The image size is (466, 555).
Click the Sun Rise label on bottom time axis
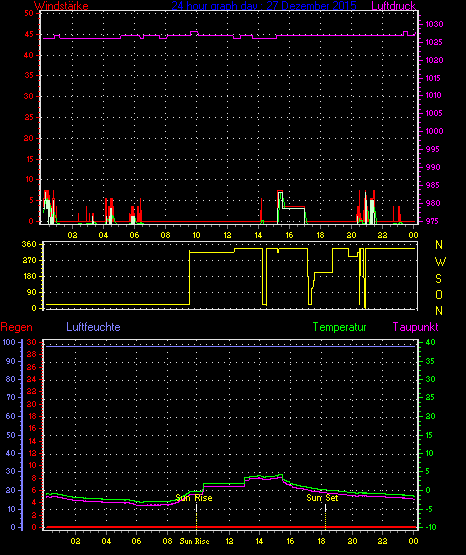(194, 541)
